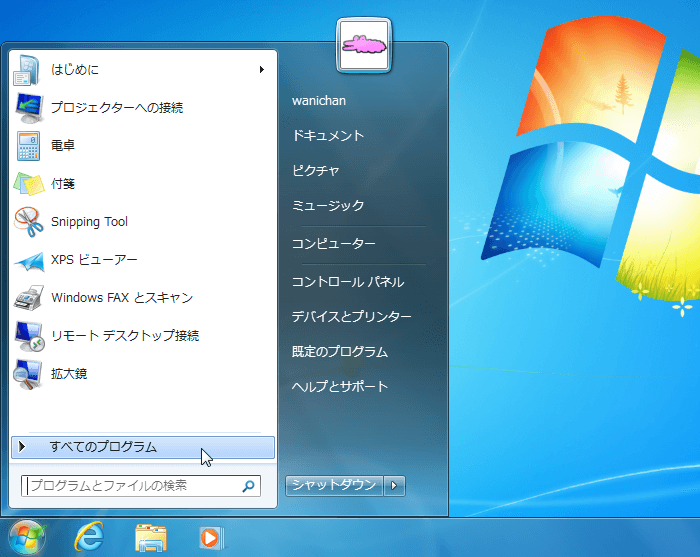This screenshot has width=700, height=557.
Task: Open the XPS ビューアー paper plane icon
Action: [29, 260]
